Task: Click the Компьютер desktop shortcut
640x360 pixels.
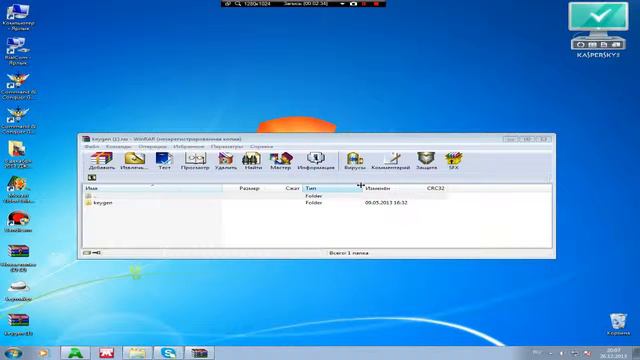Action: [x=18, y=17]
